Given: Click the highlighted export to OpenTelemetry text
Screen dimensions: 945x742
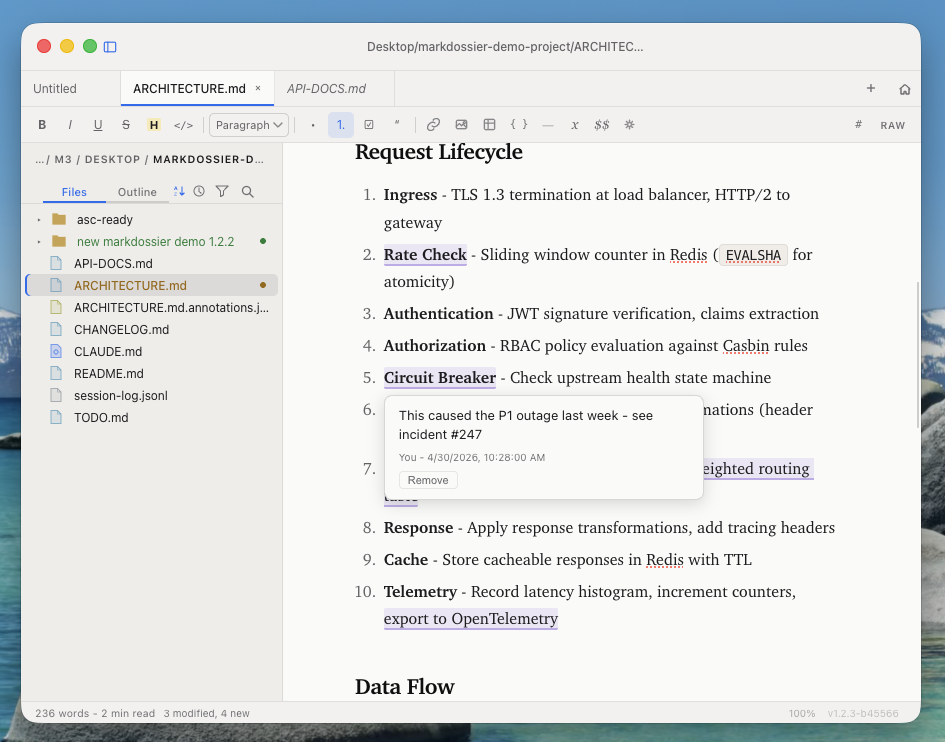Looking at the screenshot, I should coord(471,619).
